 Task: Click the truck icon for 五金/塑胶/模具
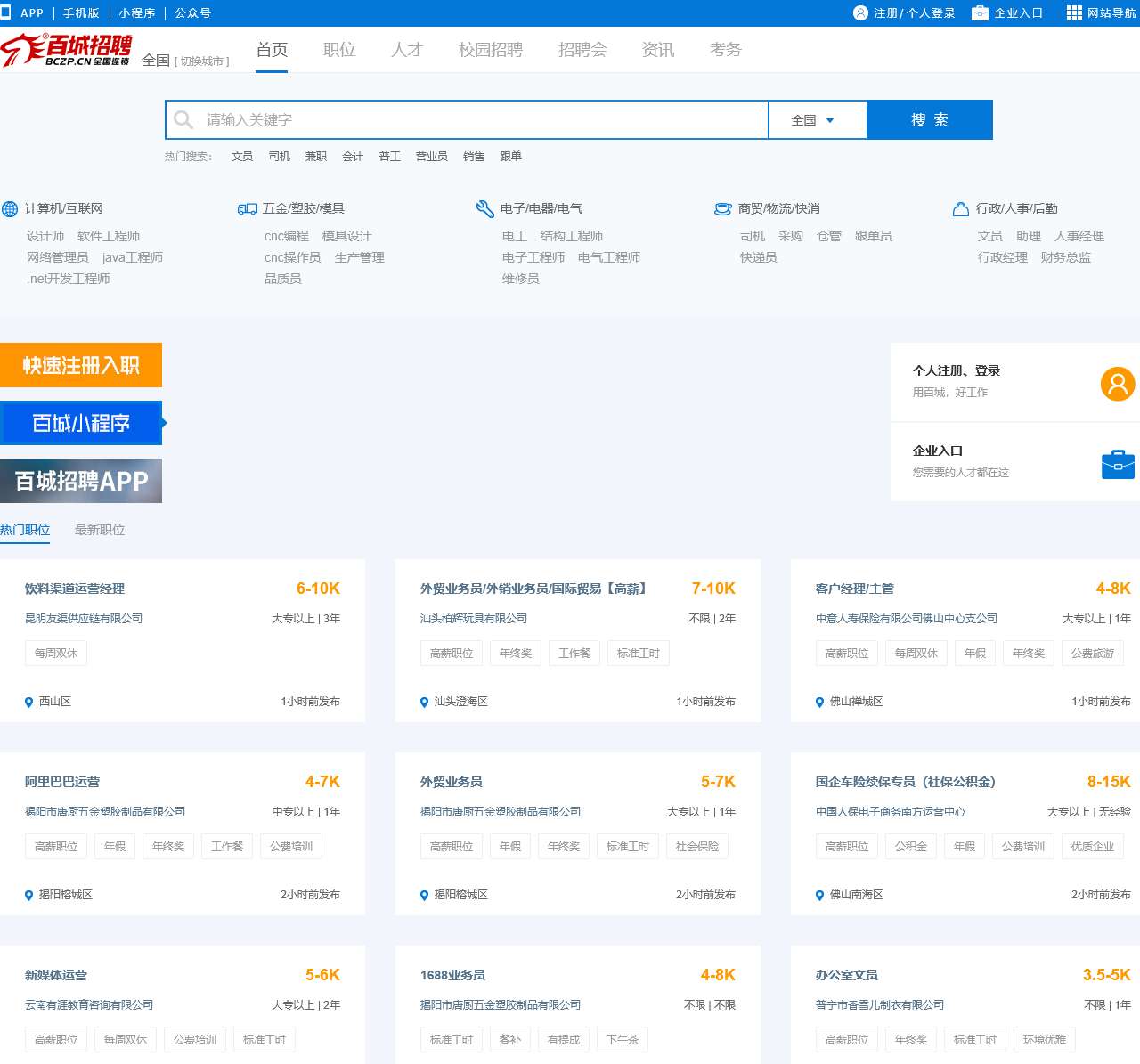pos(248,209)
